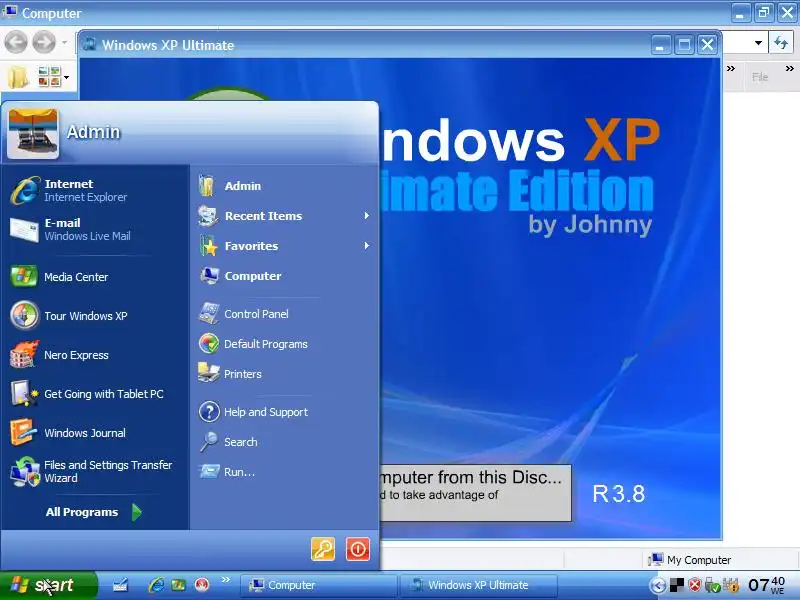Click the red power shutdown button

[358, 549]
